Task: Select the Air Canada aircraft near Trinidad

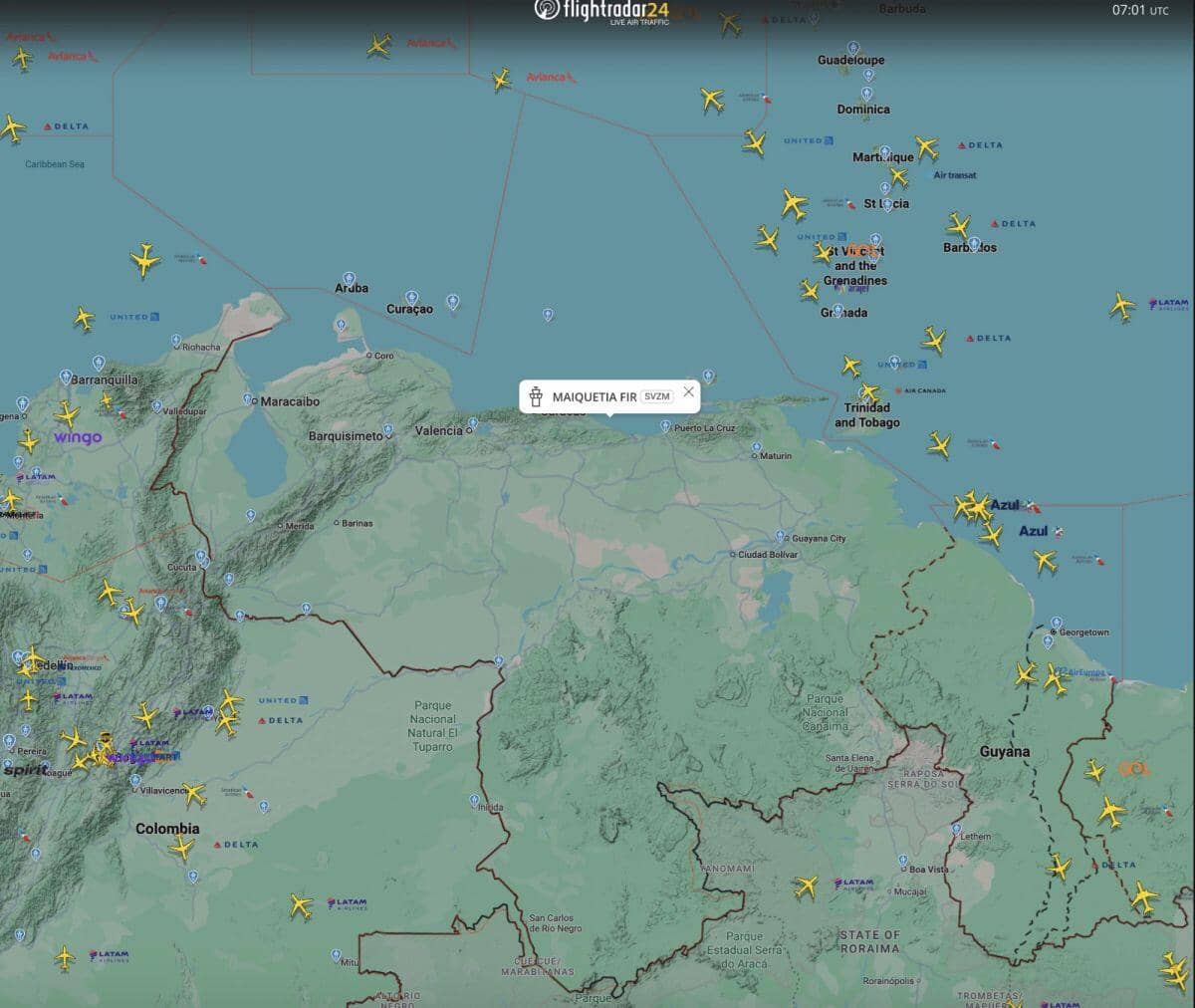Action: tap(868, 392)
